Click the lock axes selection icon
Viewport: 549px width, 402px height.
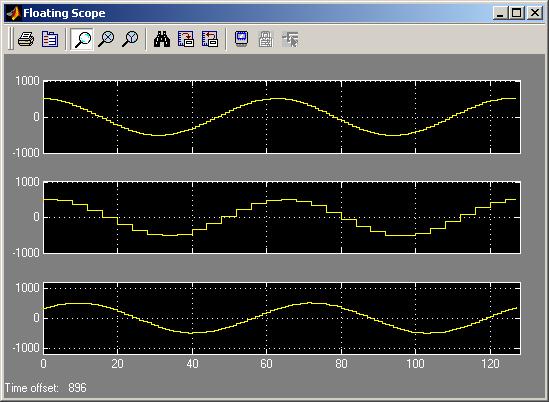click(x=266, y=39)
